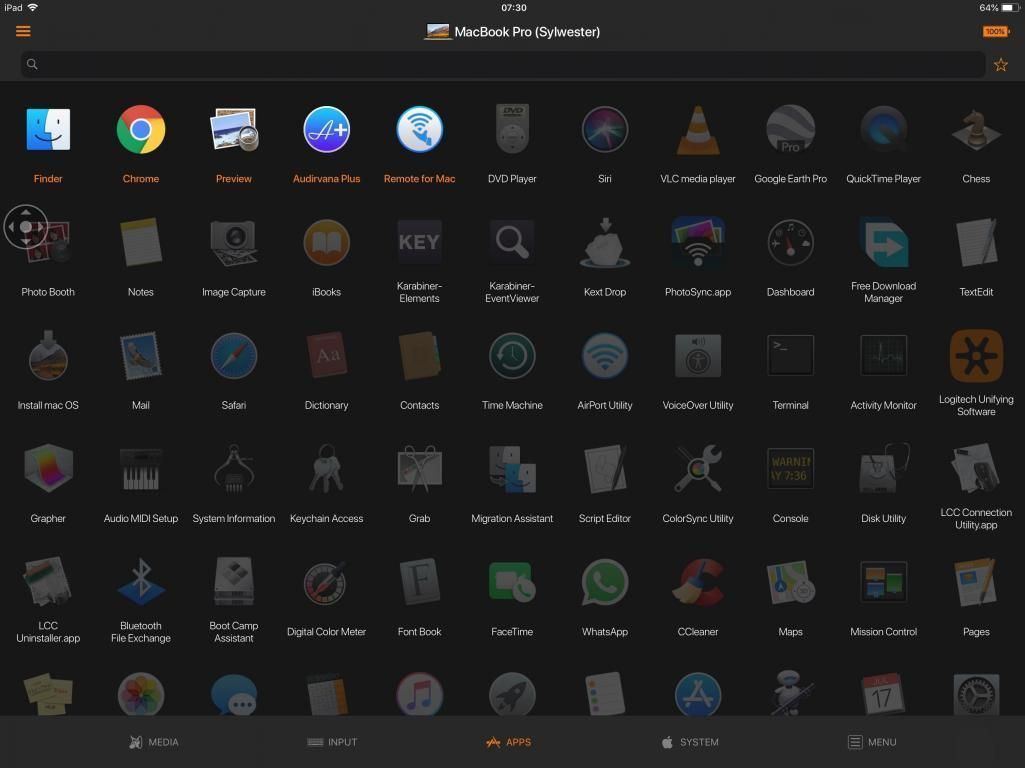
Task: Open iBooks app
Action: pyautogui.click(x=326, y=242)
